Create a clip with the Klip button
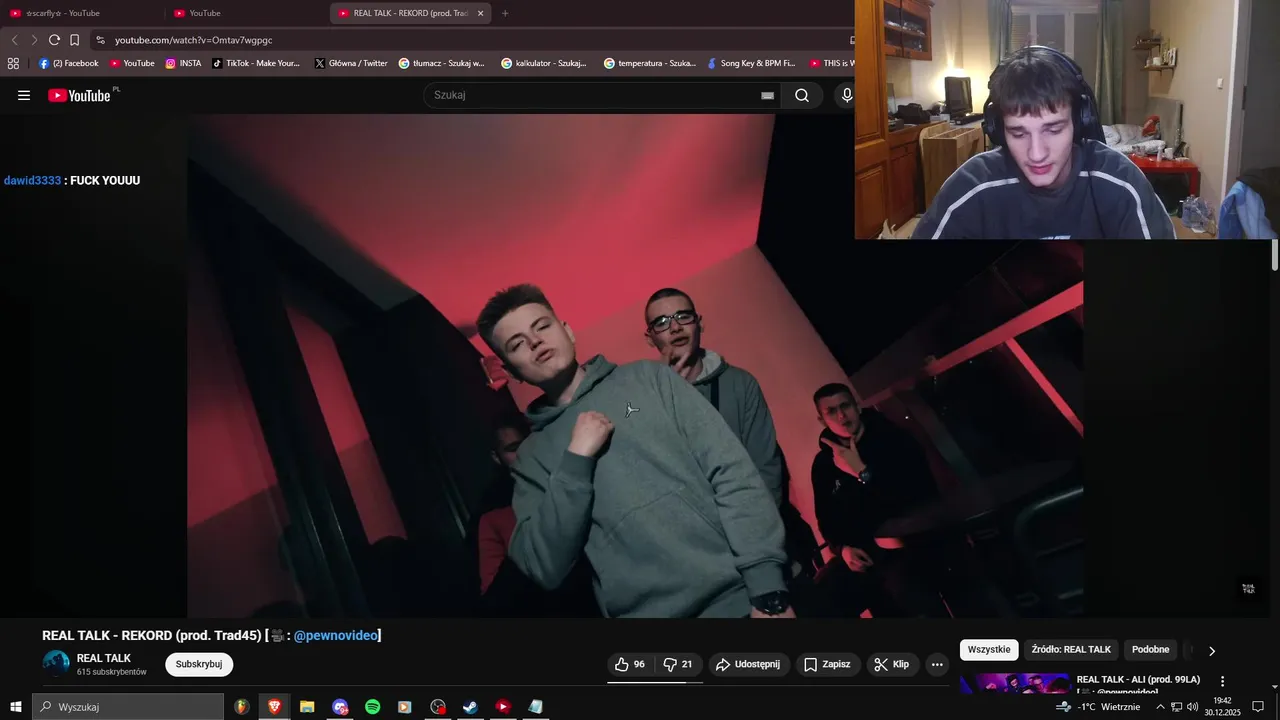The height and width of the screenshot is (720, 1280). coord(892,664)
